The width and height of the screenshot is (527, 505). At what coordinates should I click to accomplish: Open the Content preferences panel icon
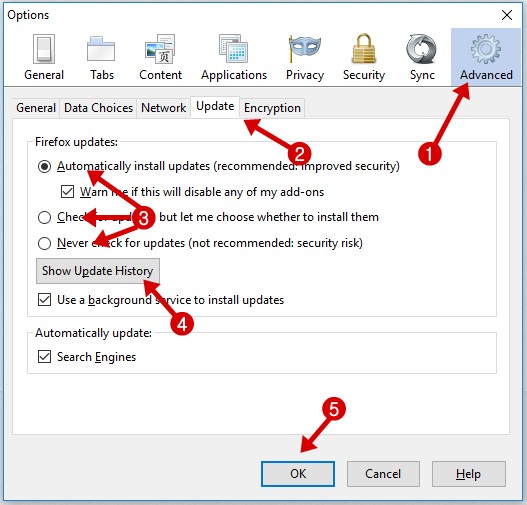click(160, 57)
